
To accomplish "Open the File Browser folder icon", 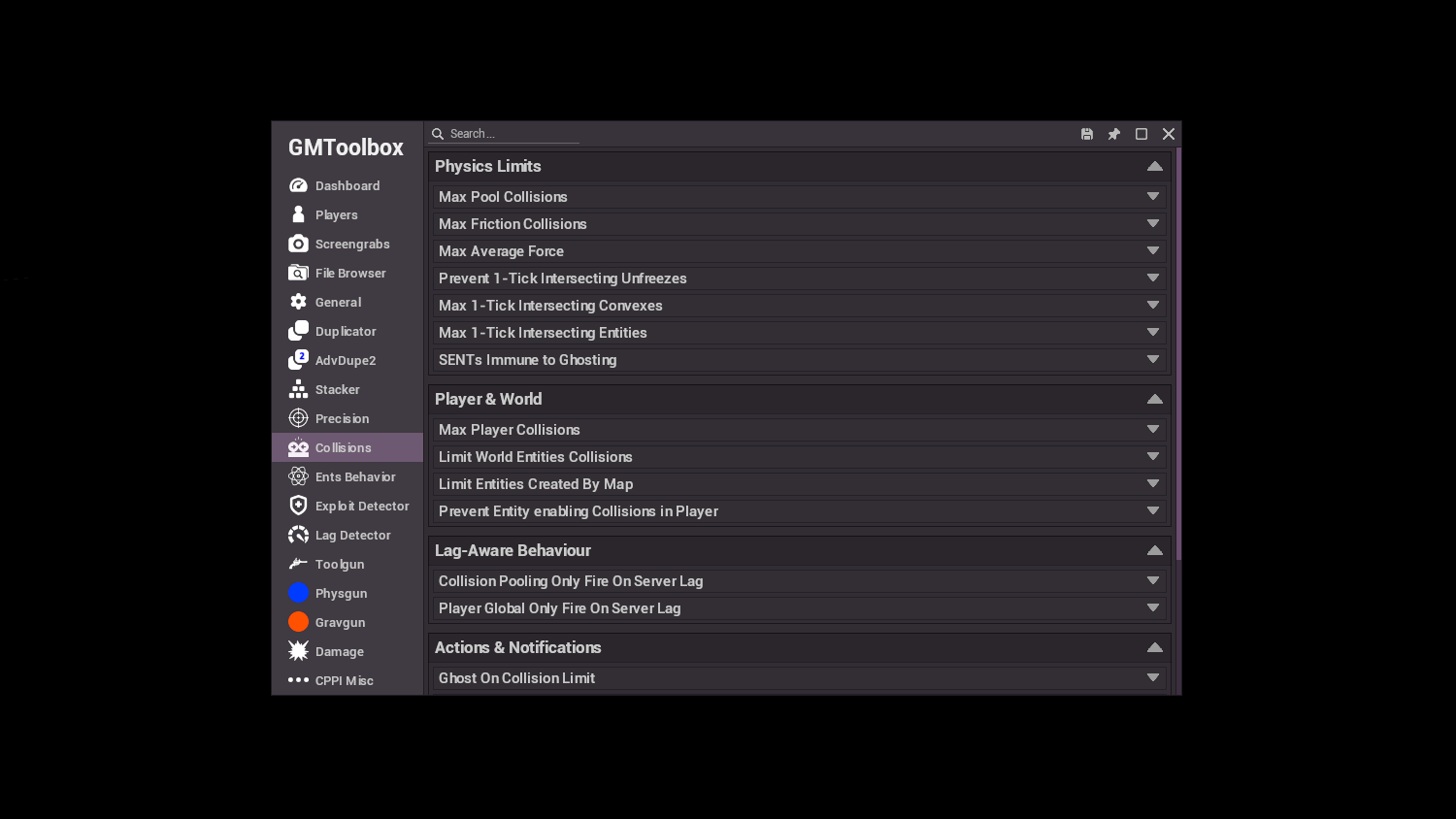I will [x=298, y=273].
